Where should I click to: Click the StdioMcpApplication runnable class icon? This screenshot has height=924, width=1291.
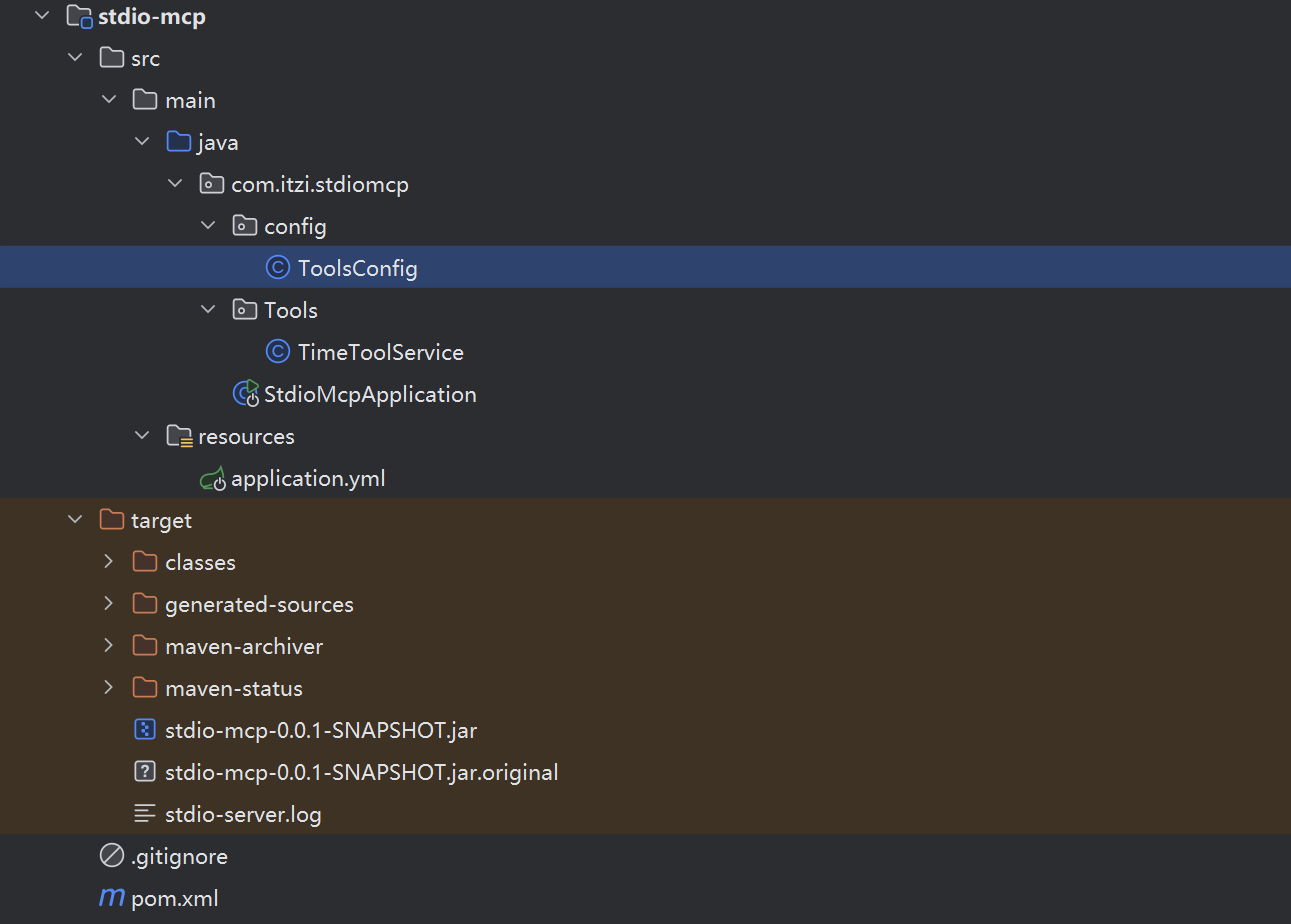coord(246,394)
